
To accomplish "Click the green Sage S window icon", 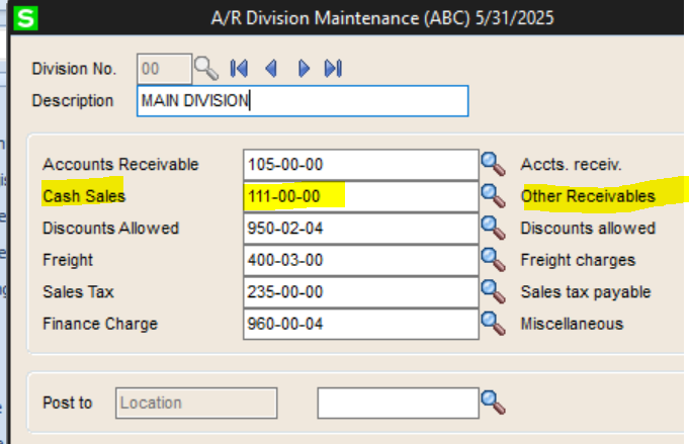I will [x=26, y=18].
